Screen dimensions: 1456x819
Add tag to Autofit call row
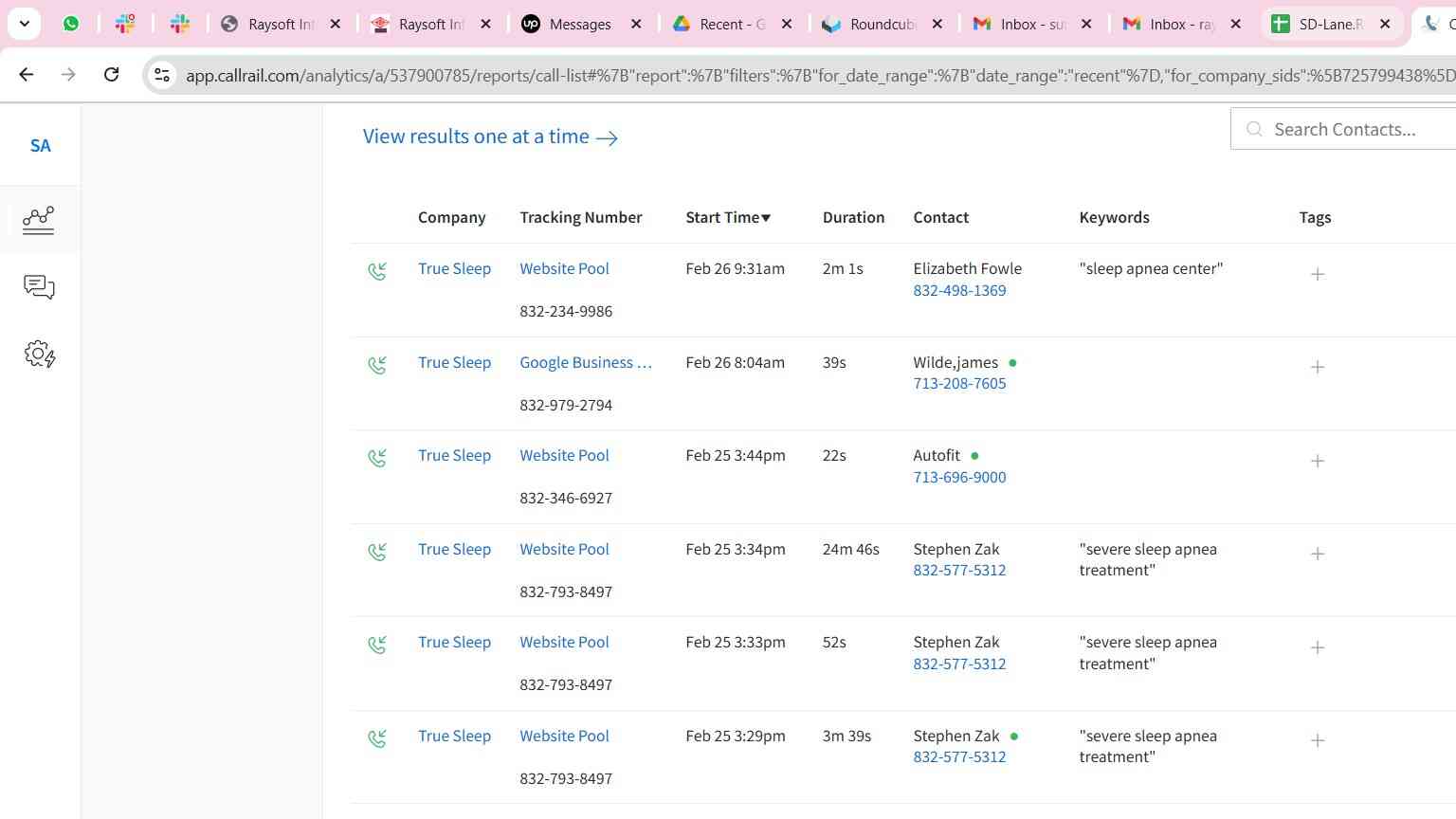(x=1317, y=461)
